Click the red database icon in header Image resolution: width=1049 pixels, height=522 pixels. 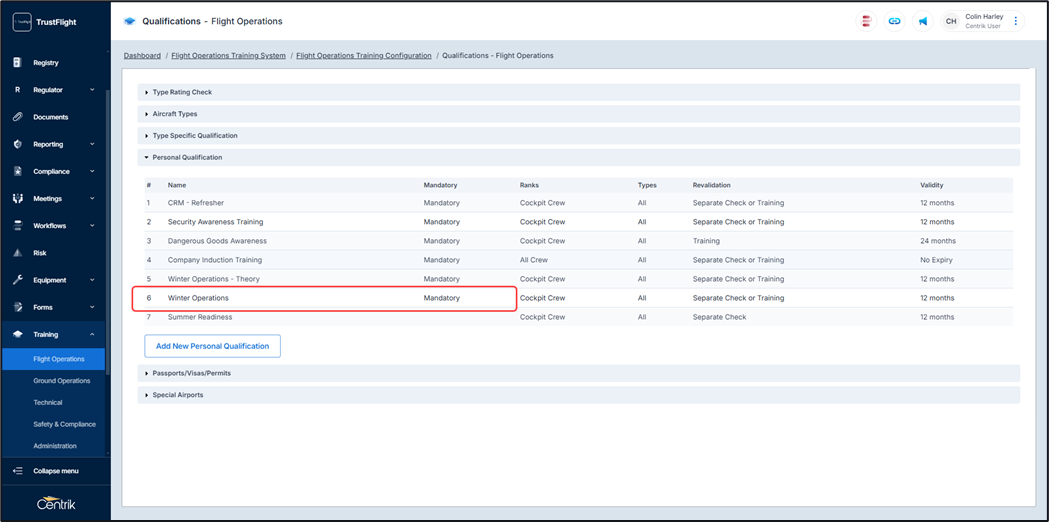pos(866,21)
